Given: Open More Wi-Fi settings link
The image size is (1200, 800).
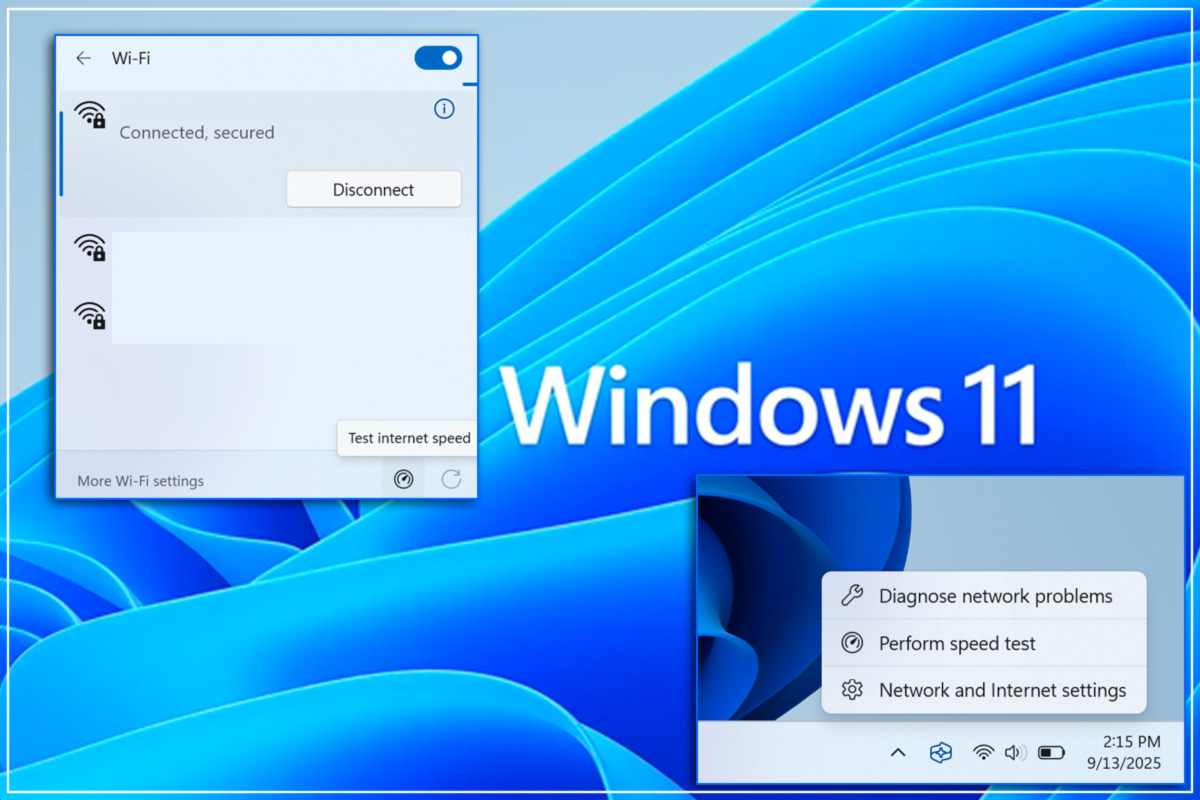Looking at the screenshot, I should click(140, 481).
